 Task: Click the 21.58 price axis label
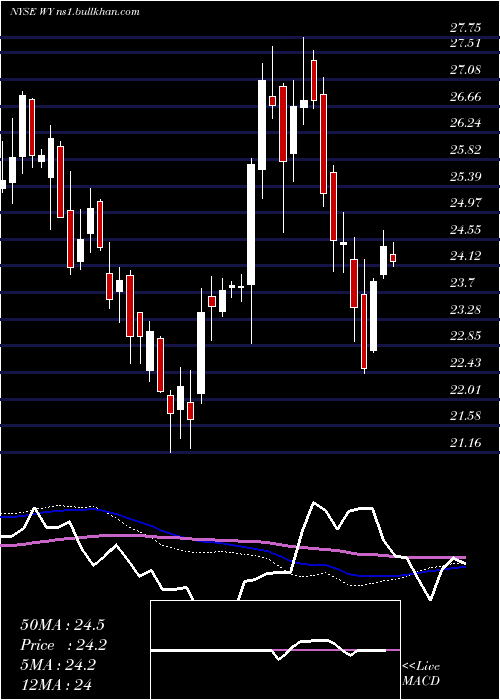click(x=465, y=416)
